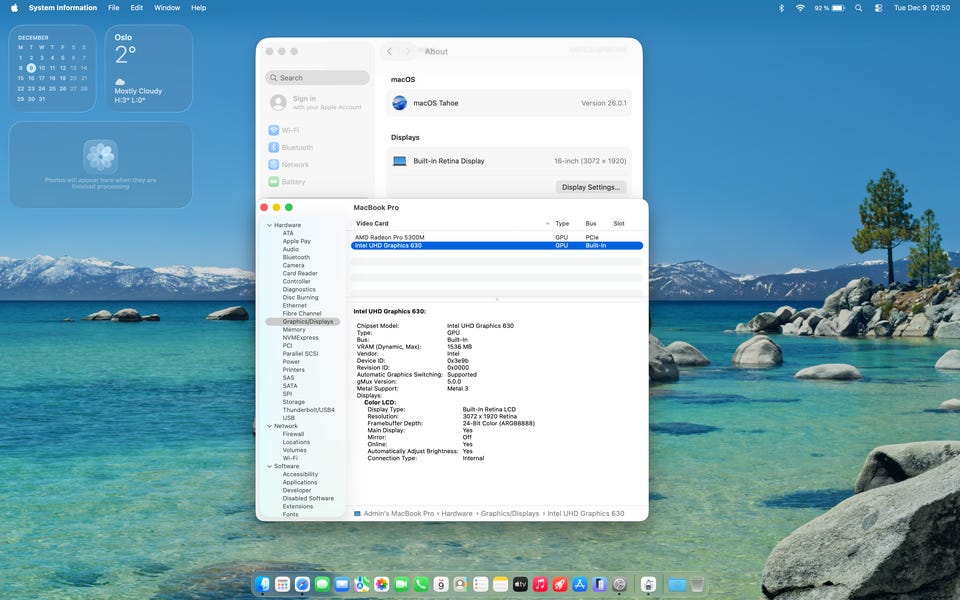
Task: Collapse the Hardware tree section
Action: [x=268, y=225]
